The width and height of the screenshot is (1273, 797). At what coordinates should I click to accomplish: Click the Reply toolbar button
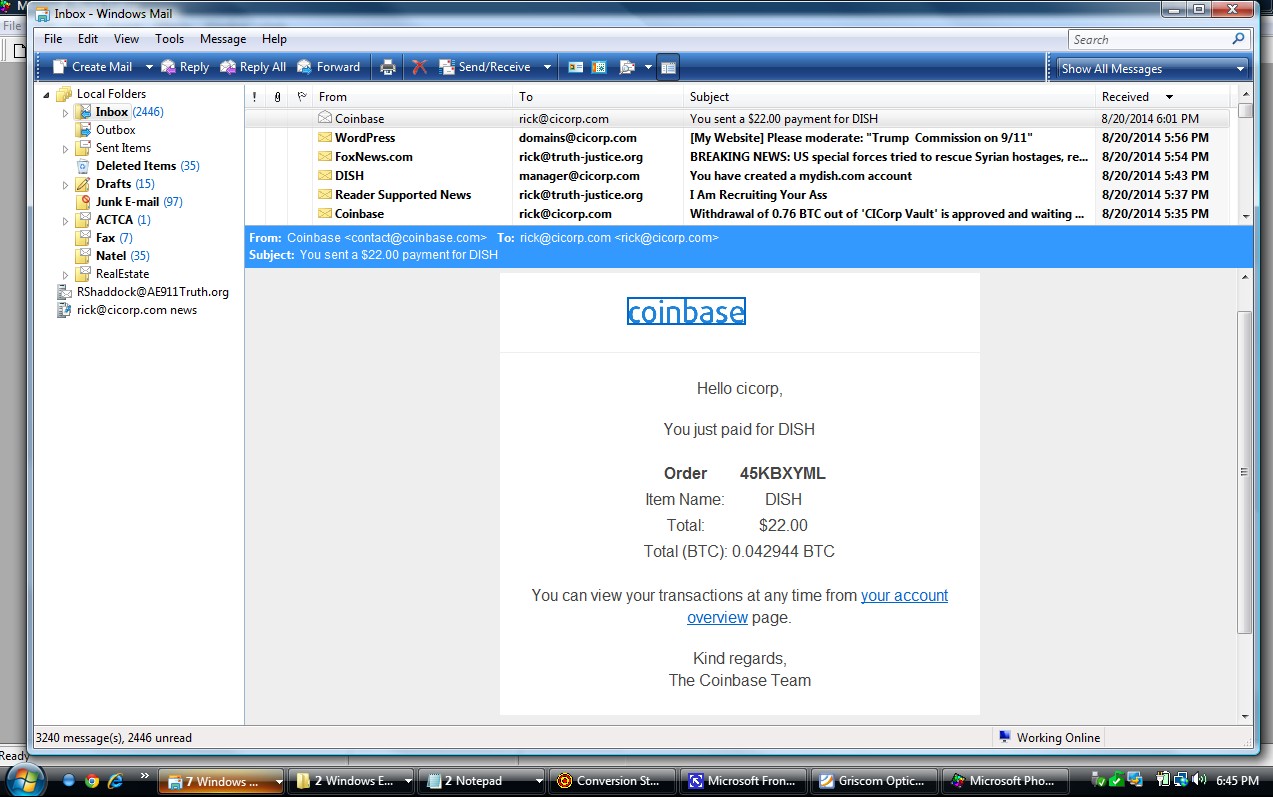[185, 67]
